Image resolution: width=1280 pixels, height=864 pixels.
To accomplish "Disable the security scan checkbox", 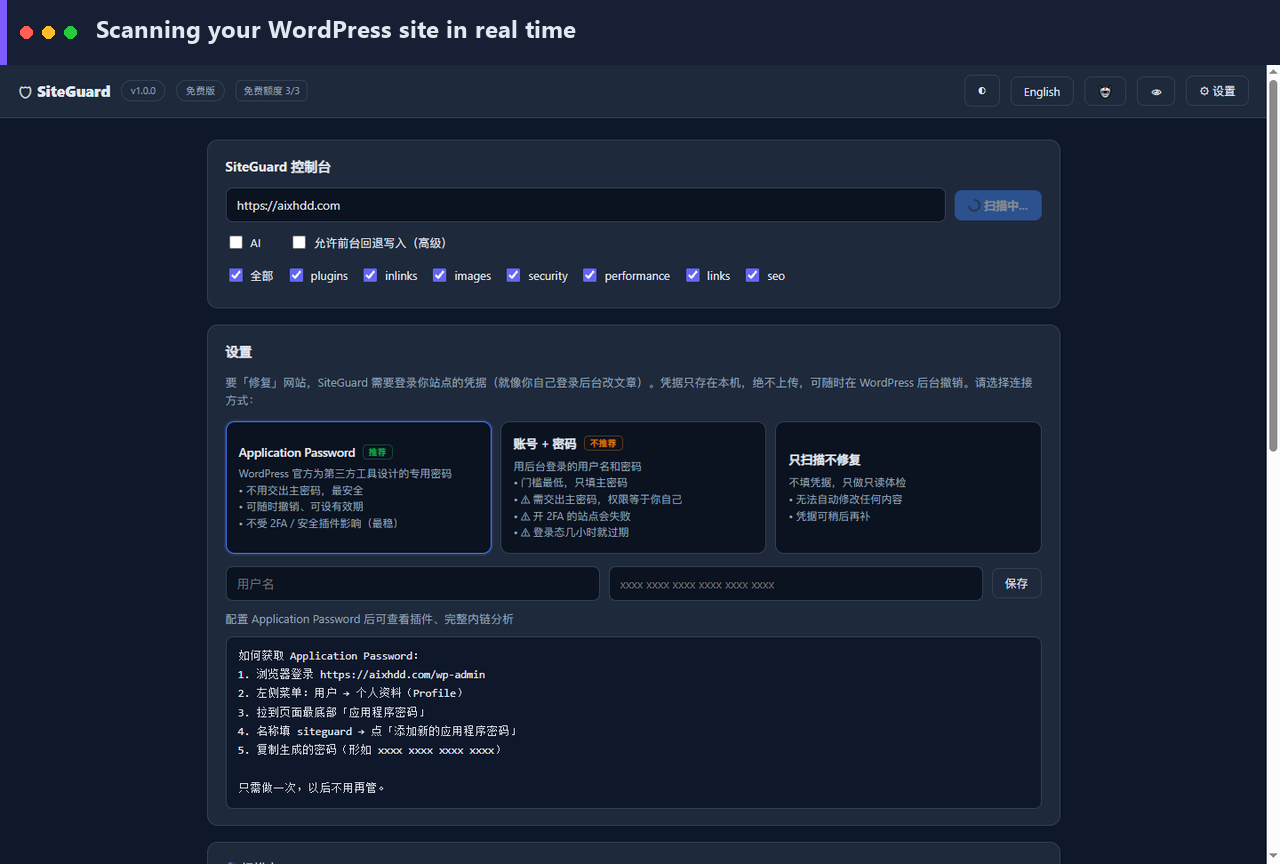I will pyautogui.click(x=514, y=275).
